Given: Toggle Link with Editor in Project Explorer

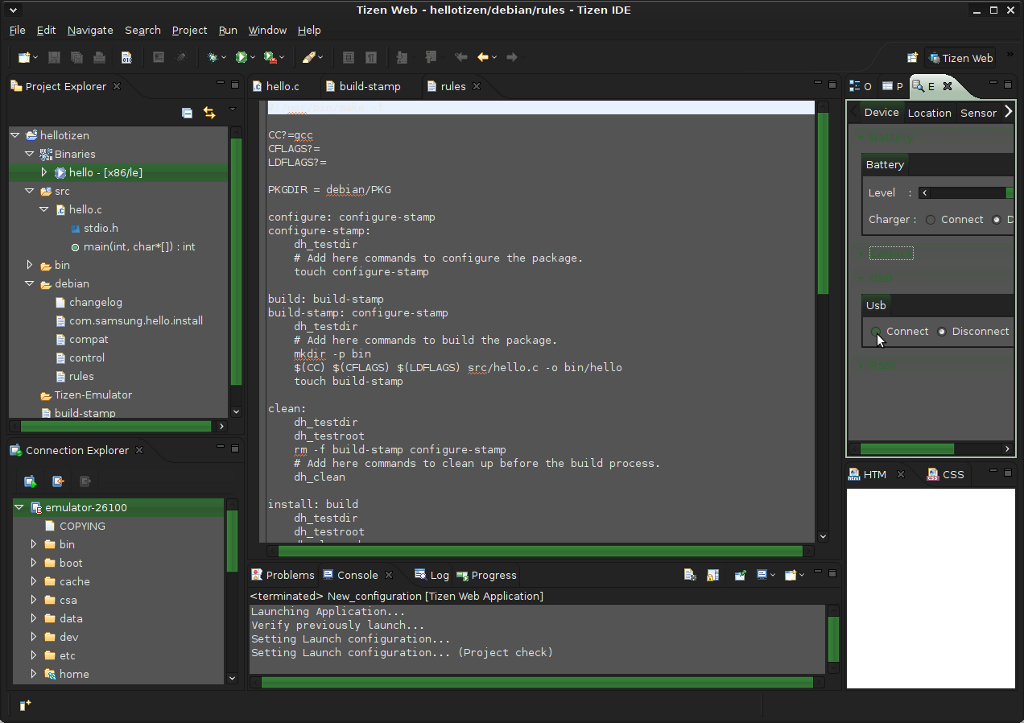Looking at the screenshot, I should pos(209,113).
